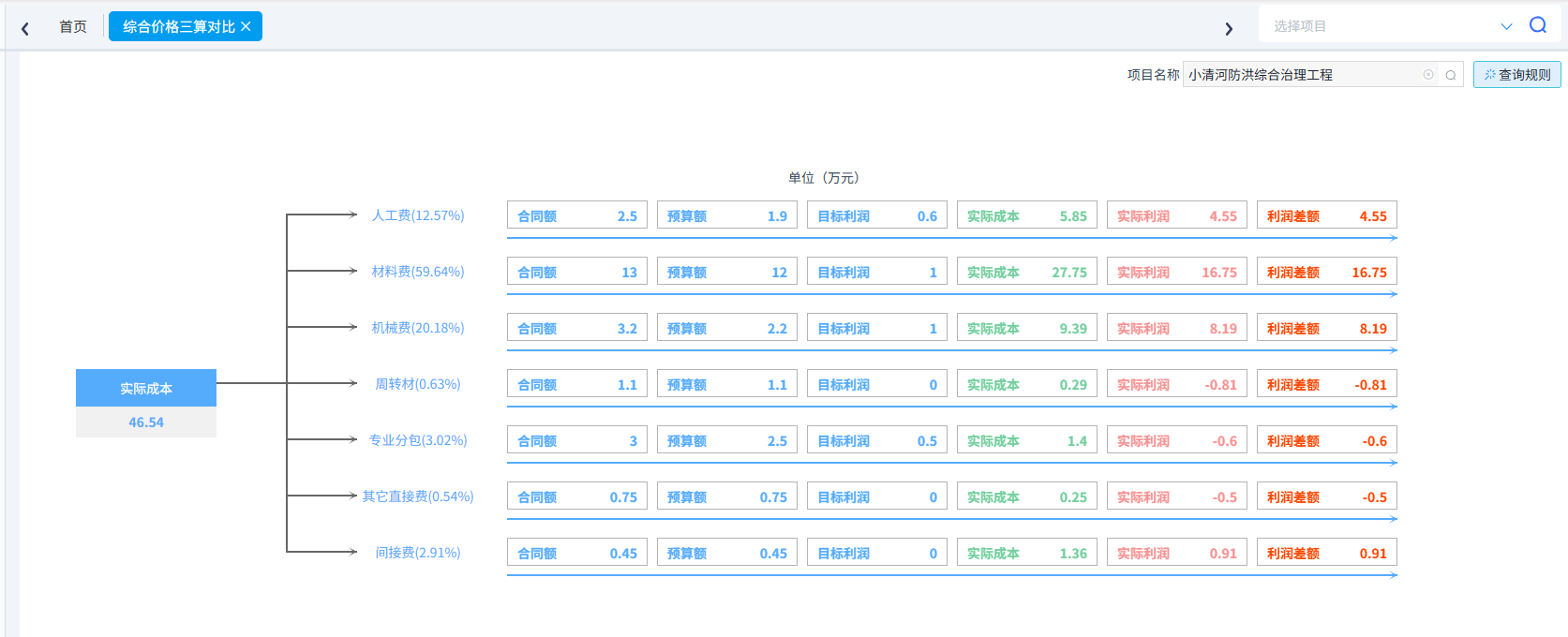The image size is (1568, 637).
Task: Click the 材料费 实际成本 27.75 cell
Action: (x=1027, y=272)
